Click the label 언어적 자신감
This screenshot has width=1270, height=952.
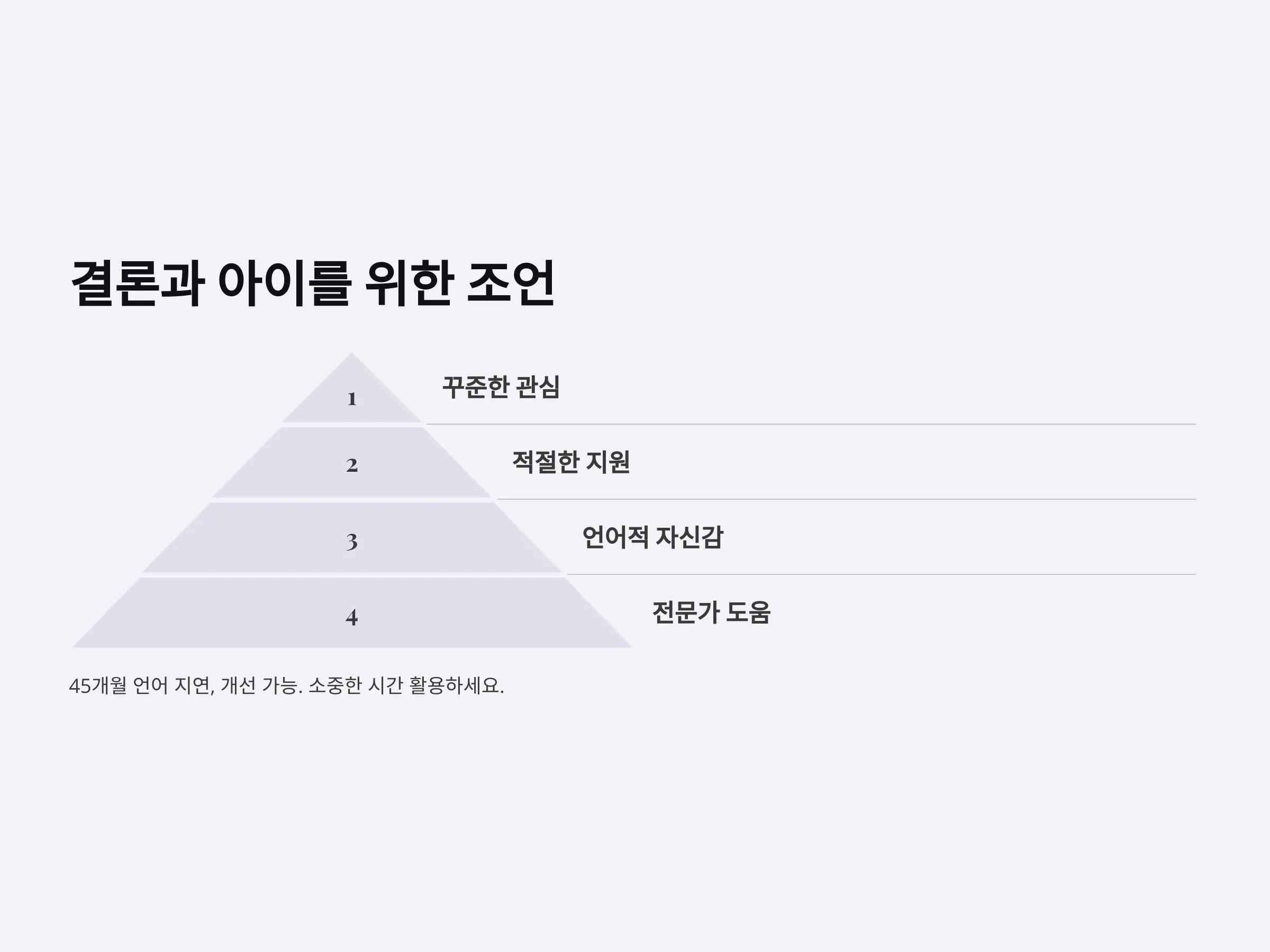pyautogui.click(x=653, y=537)
